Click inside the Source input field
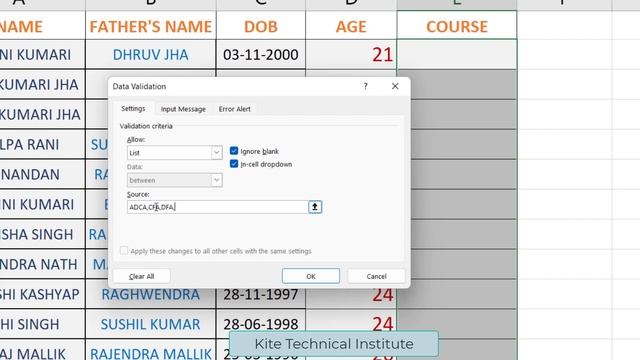This screenshot has height=360, width=640. 218,207
